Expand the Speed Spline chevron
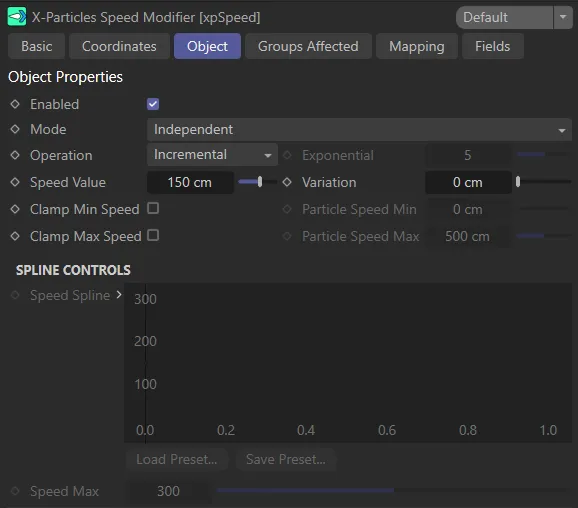This screenshot has width=578, height=508. click(x=119, y=295)
